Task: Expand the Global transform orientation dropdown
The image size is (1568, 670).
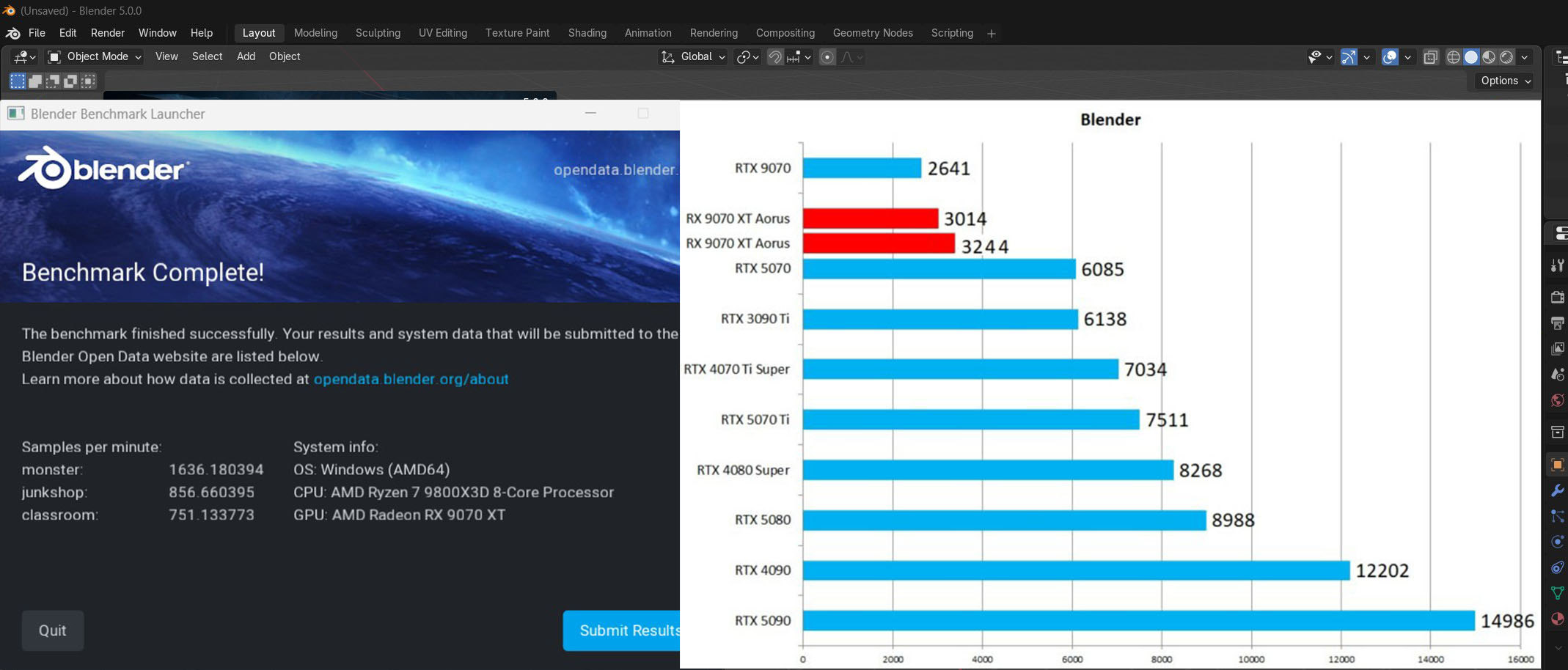Action: coord(694,56)
